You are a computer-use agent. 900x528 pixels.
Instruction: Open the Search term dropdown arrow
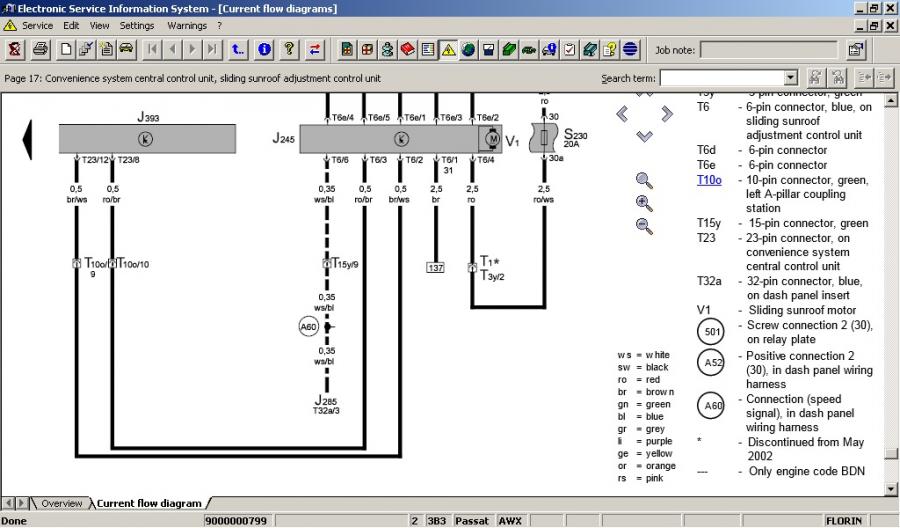(790, 78)
